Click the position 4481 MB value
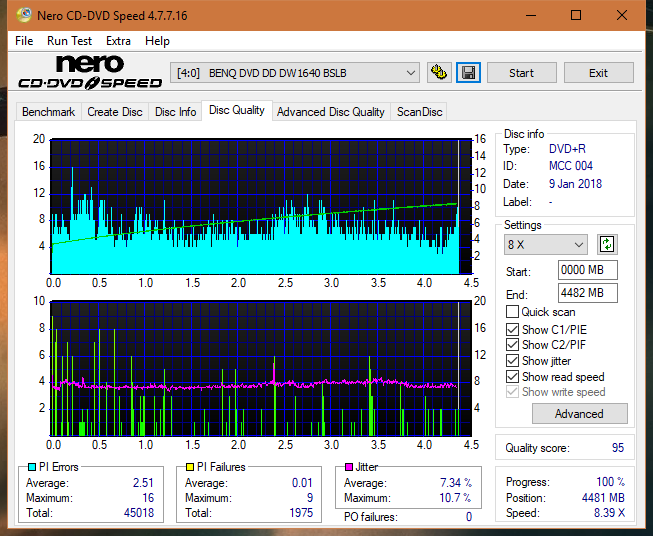 click(603, 498)
